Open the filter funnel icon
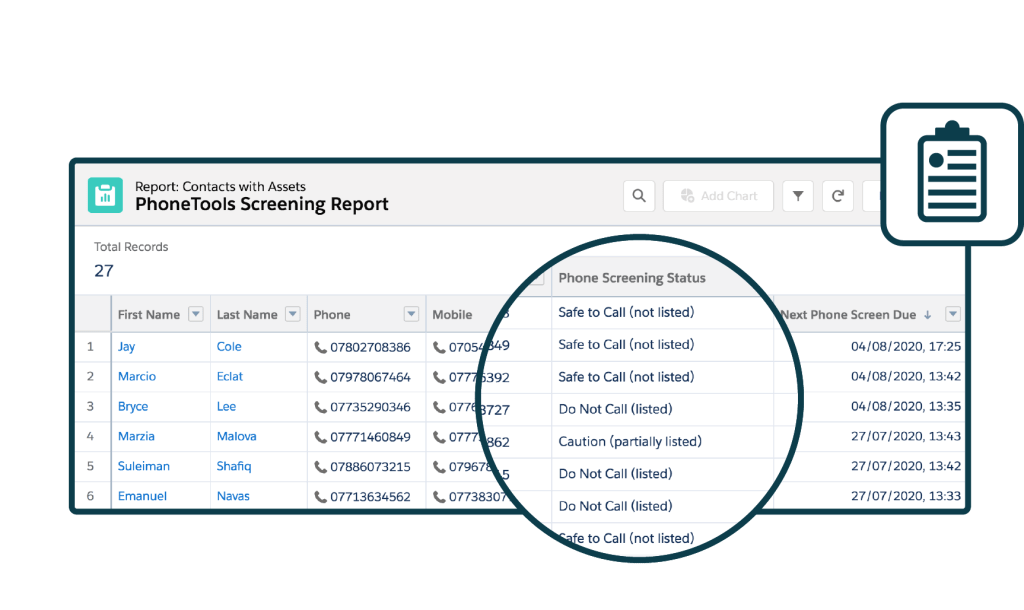This screenshot has width=1024, height=610. click(x=798, y=196)
